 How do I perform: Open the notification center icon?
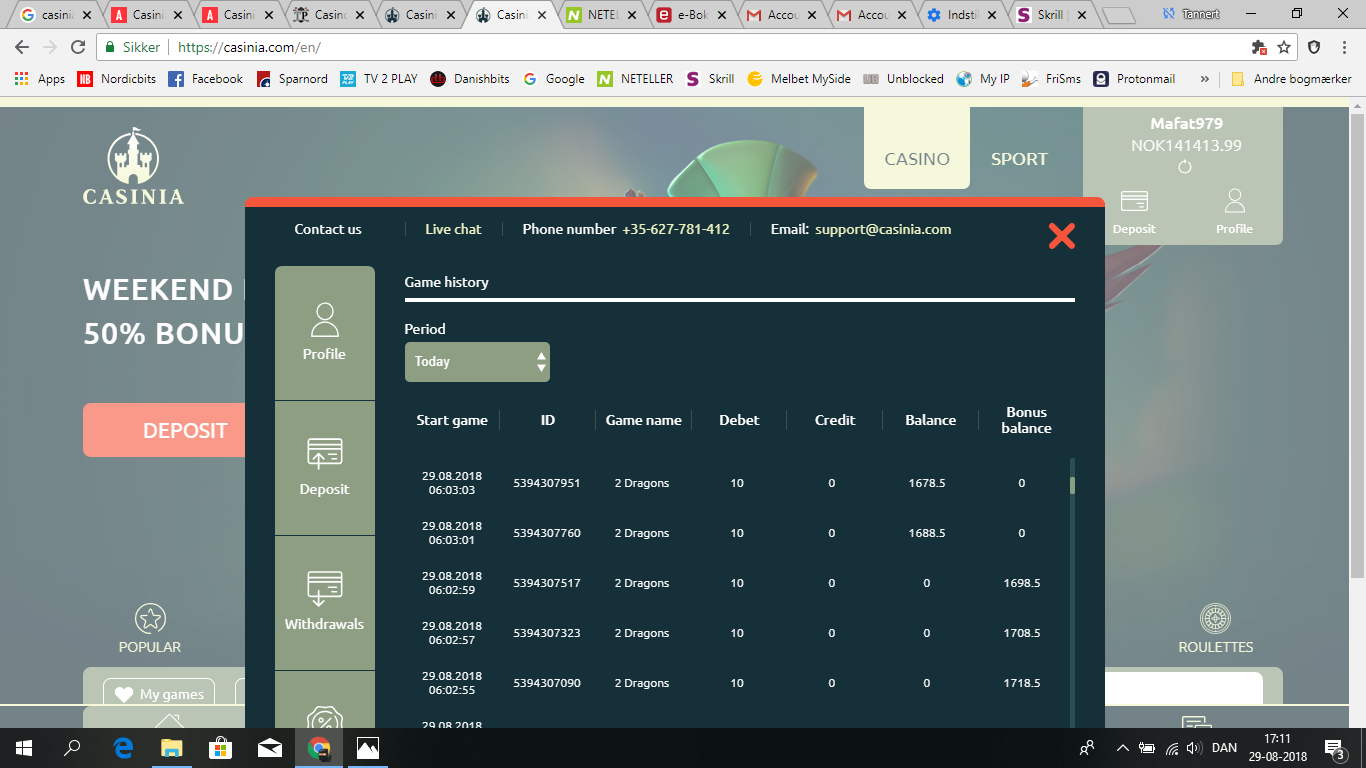pos(1335,748)
